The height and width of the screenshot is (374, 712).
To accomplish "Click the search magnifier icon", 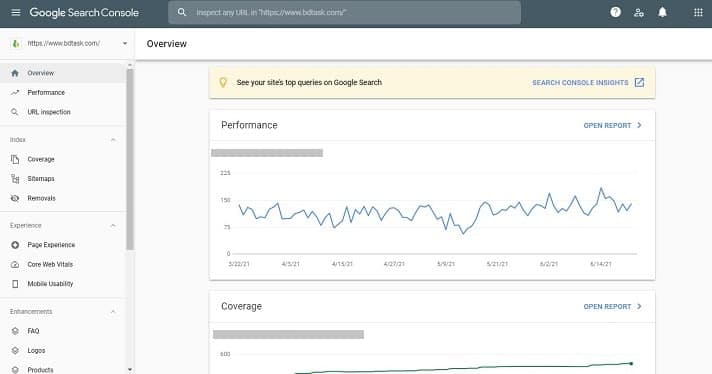I will 182,12.
